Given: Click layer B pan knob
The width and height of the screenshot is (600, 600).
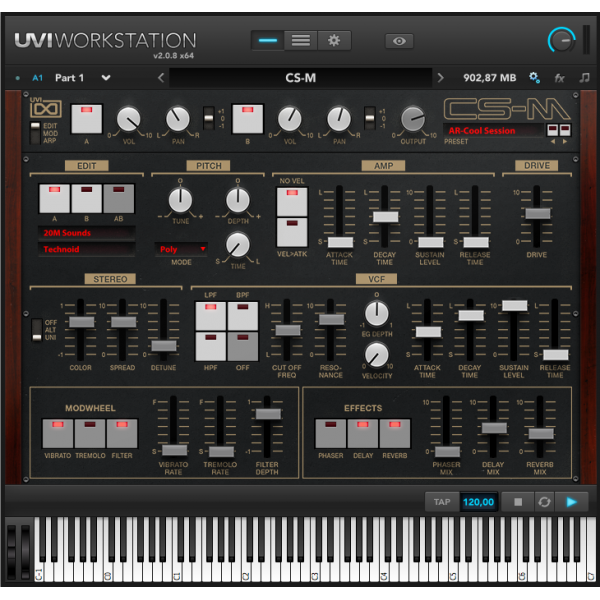Looking at the screenshot, I should click(x=339, y=119).
